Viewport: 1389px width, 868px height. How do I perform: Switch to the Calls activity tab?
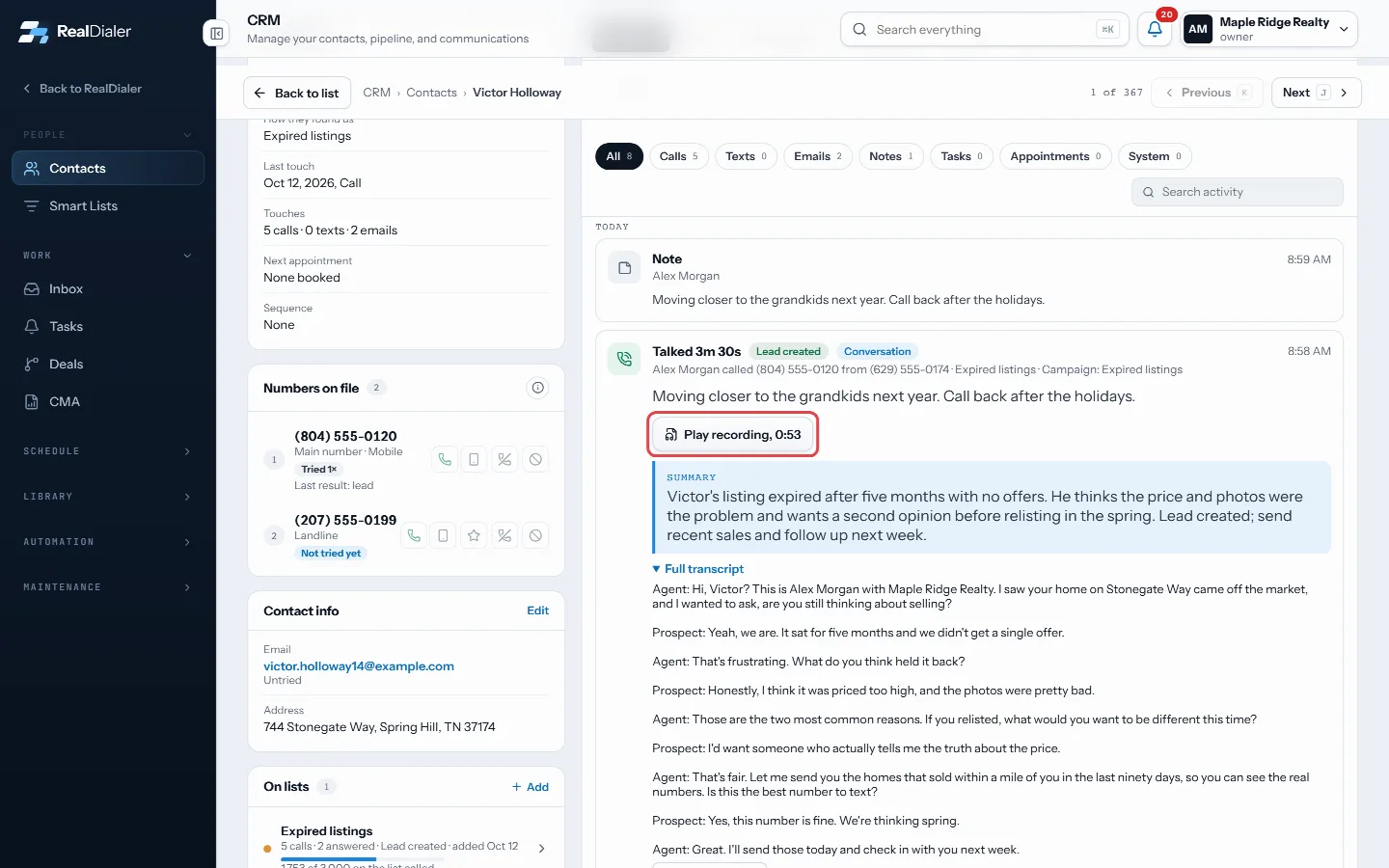[x=679, y=156]
